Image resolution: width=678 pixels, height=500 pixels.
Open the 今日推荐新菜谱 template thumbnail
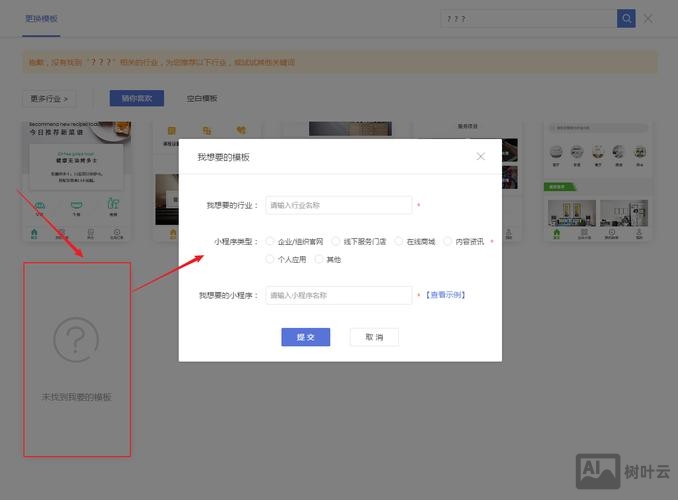pyautogui.click(x=77, y=181)
